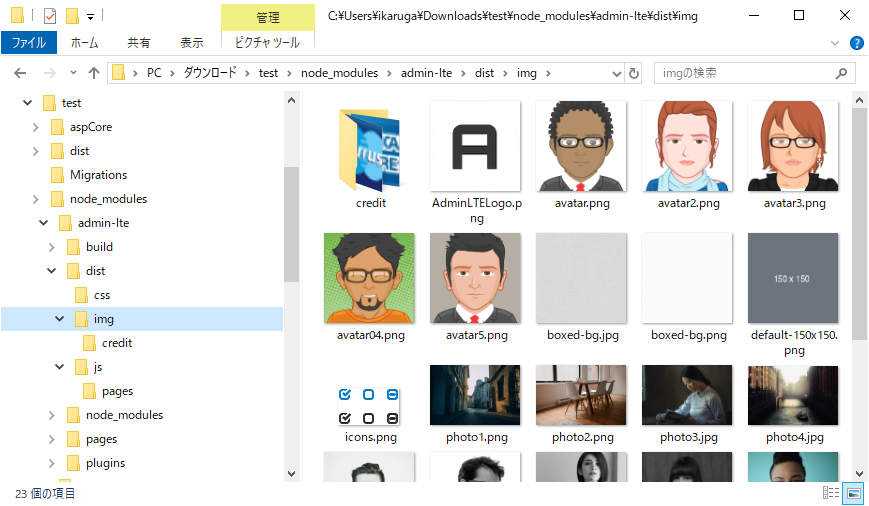
Task: Select the boxed-bg.png thumbnail
Action: click(687, 278)
